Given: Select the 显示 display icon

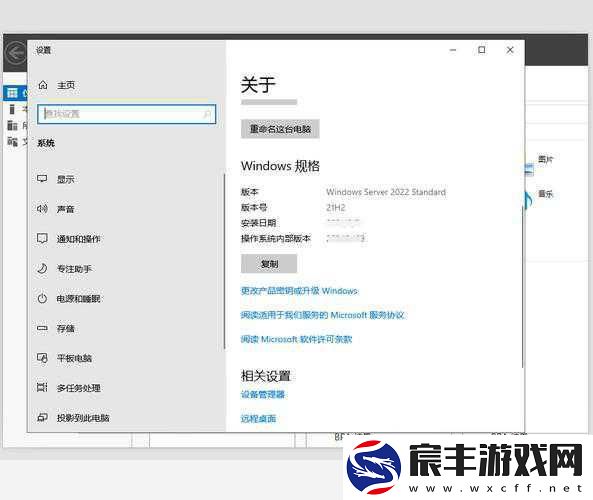Looking at the screenshot, I should (42, 179).
